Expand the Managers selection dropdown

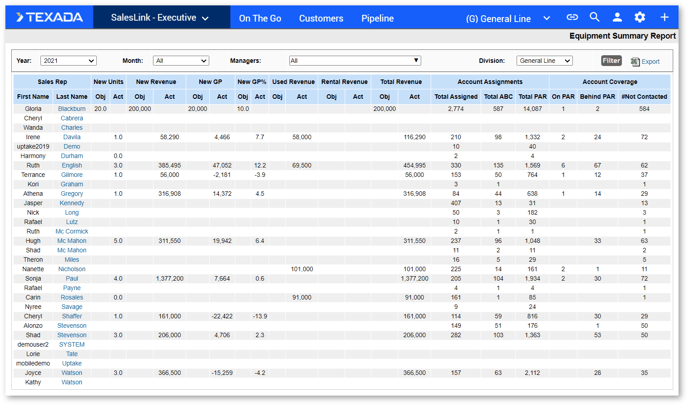354,61
